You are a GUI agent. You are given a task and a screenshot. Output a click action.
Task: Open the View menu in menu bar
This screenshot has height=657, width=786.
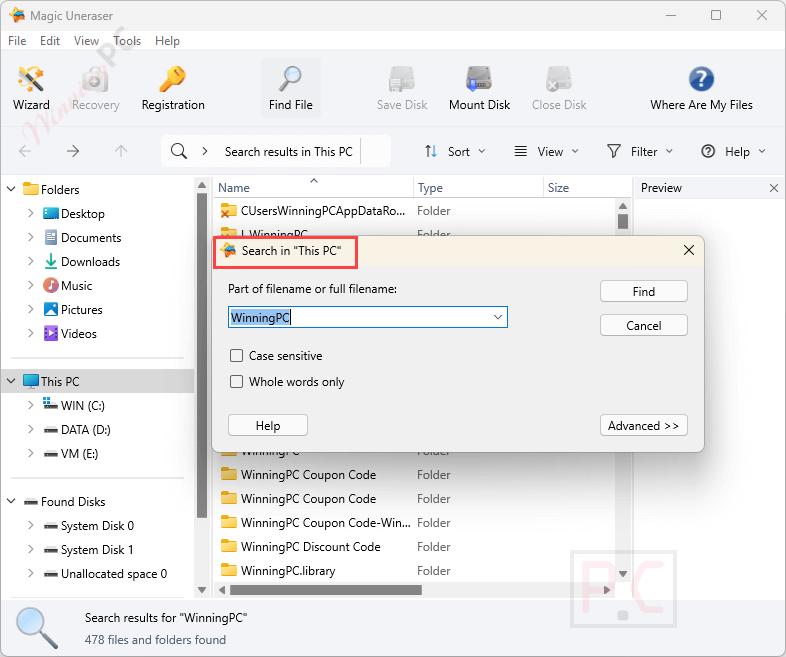(x=86, y=41)
